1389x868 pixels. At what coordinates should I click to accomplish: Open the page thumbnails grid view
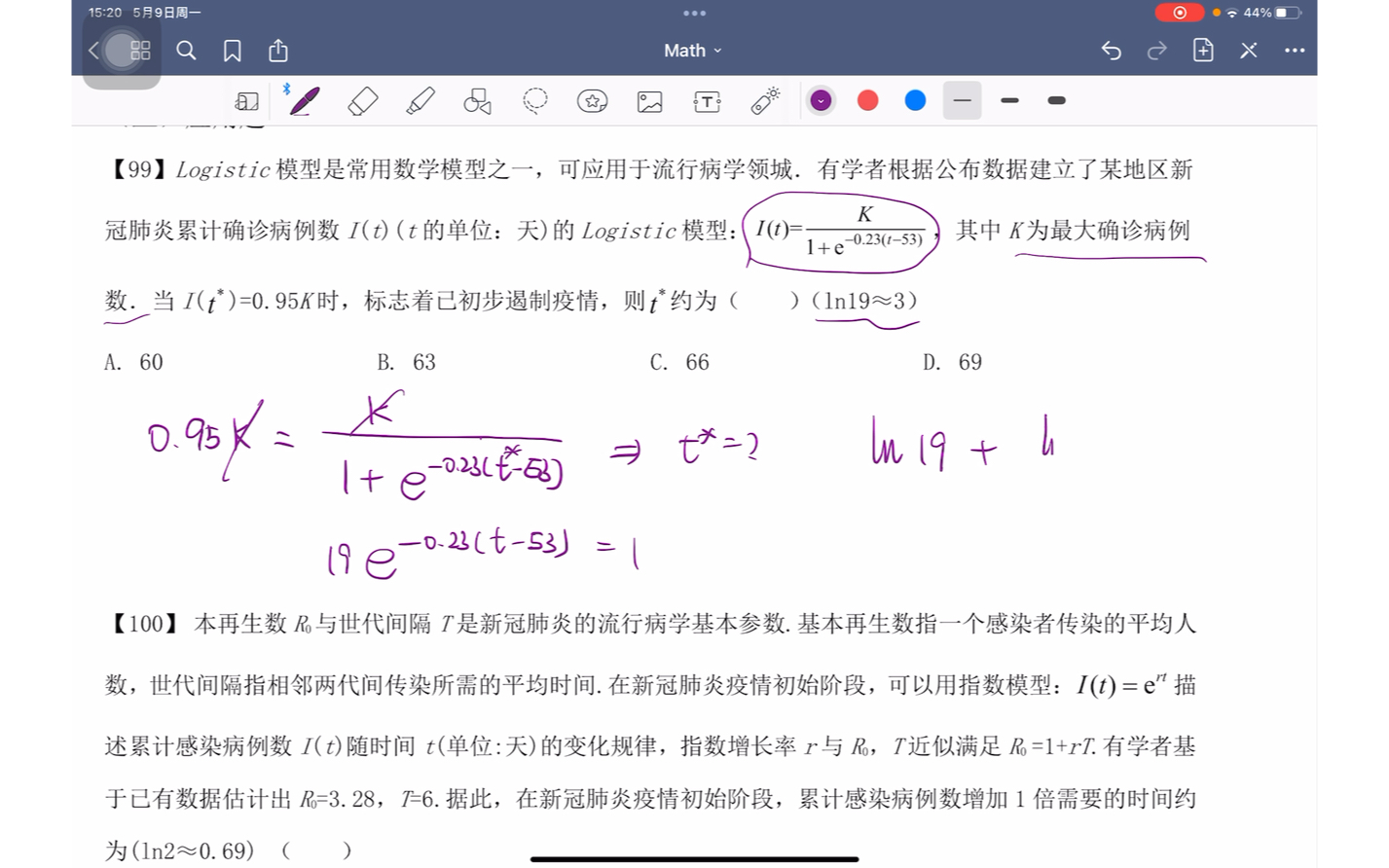coord(139,51)
